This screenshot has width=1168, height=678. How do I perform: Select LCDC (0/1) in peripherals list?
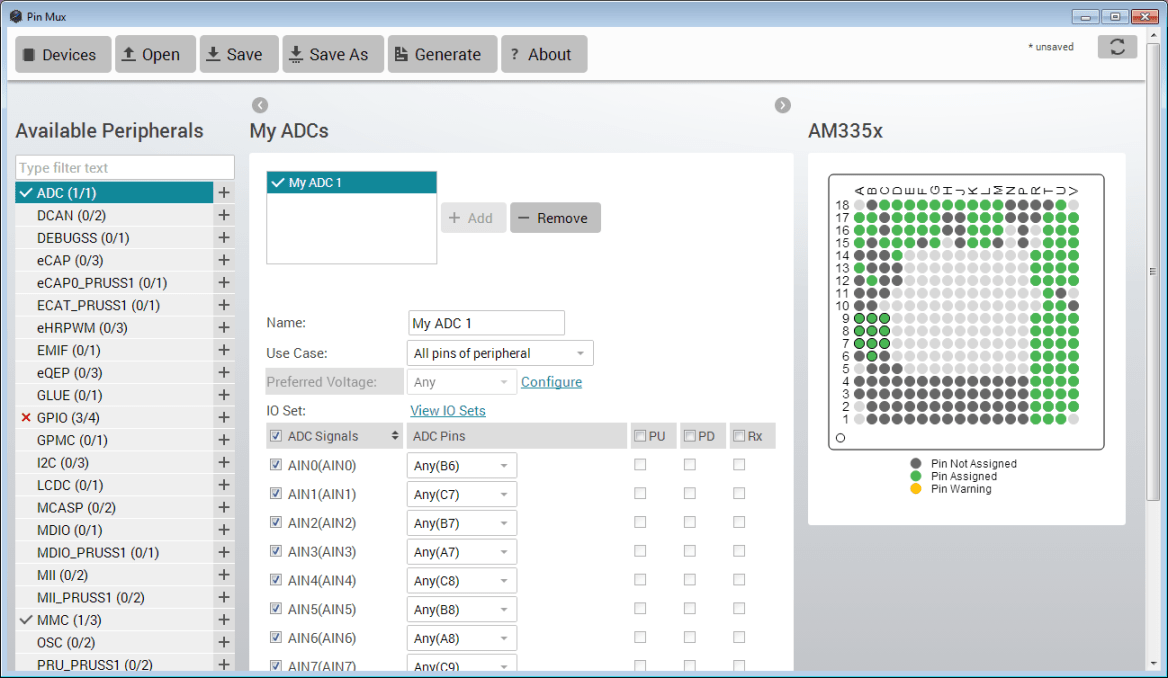pos(70,485)
